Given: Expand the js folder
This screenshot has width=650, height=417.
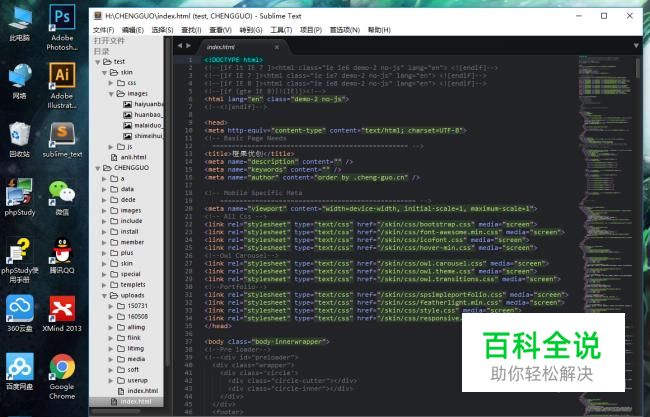Looking at the screenshot, I should (111, 147).
